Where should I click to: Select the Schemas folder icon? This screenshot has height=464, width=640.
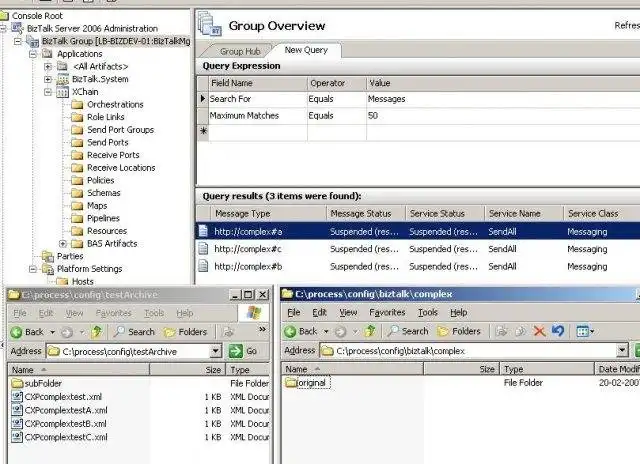77,193
